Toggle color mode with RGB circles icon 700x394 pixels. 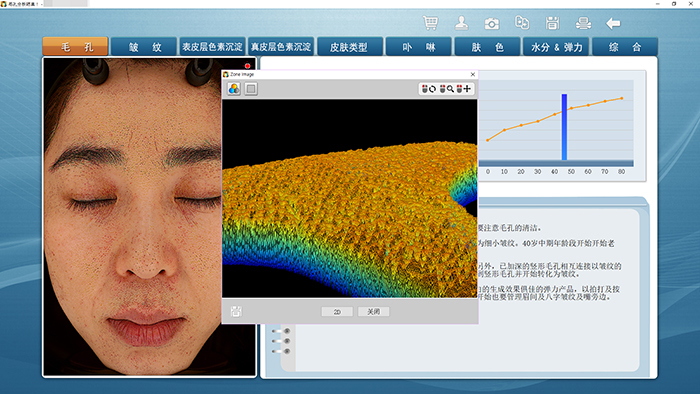(x=234, y=89)
